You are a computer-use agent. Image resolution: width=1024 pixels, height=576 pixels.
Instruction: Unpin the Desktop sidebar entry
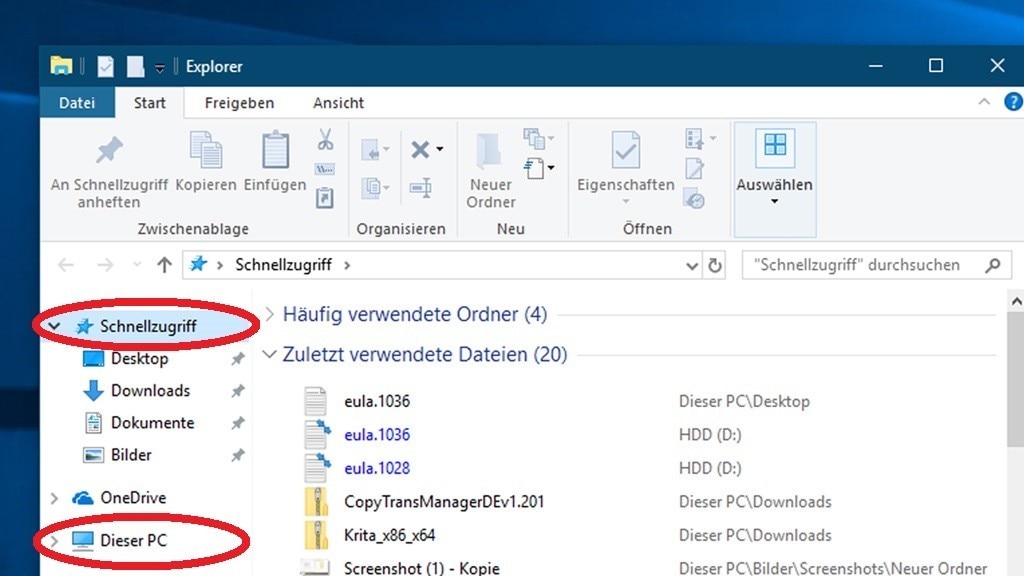point(237,358)
